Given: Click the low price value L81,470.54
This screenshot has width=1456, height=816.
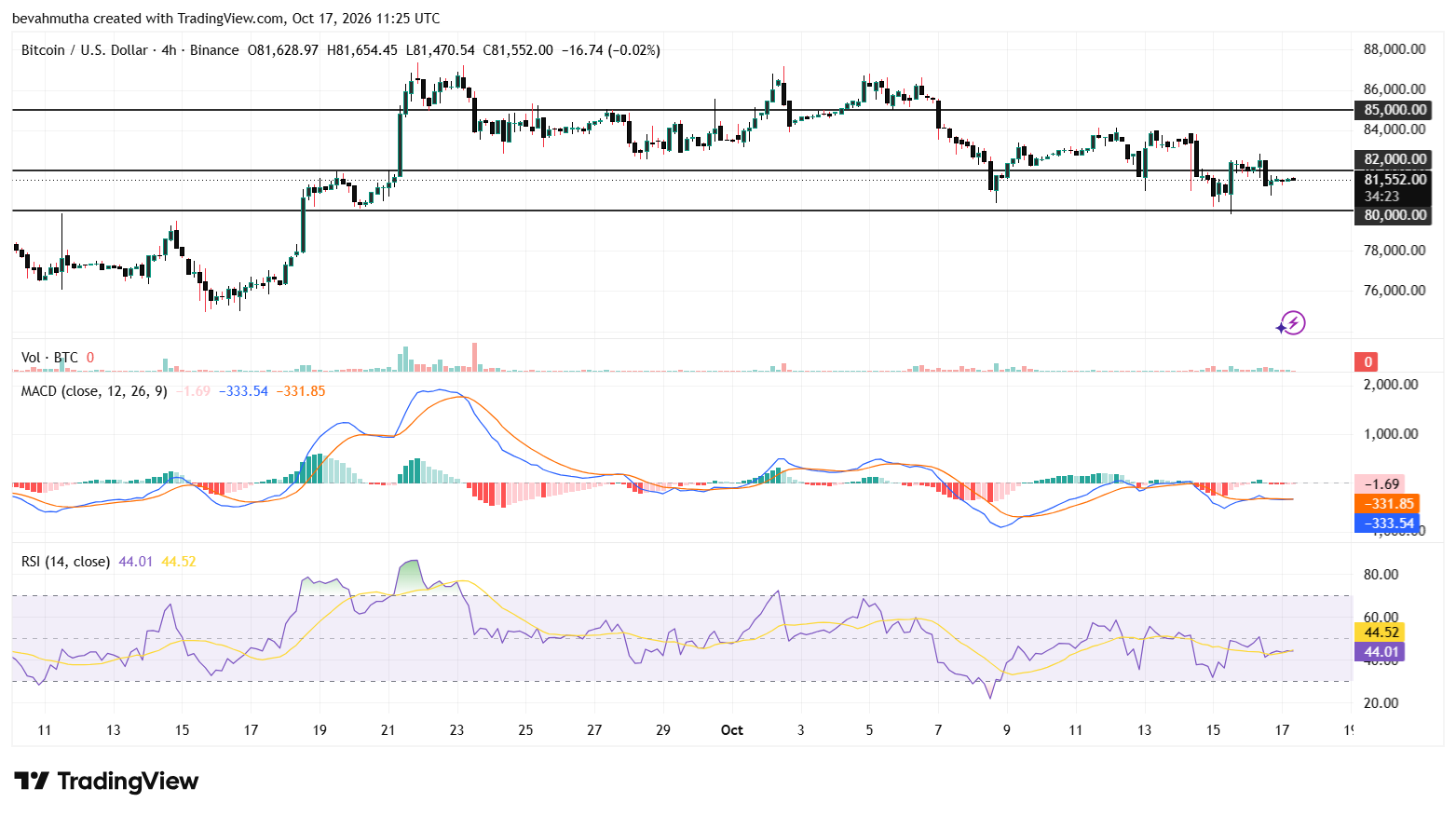Looking at the screenshot, I should [x=440, y=50].
